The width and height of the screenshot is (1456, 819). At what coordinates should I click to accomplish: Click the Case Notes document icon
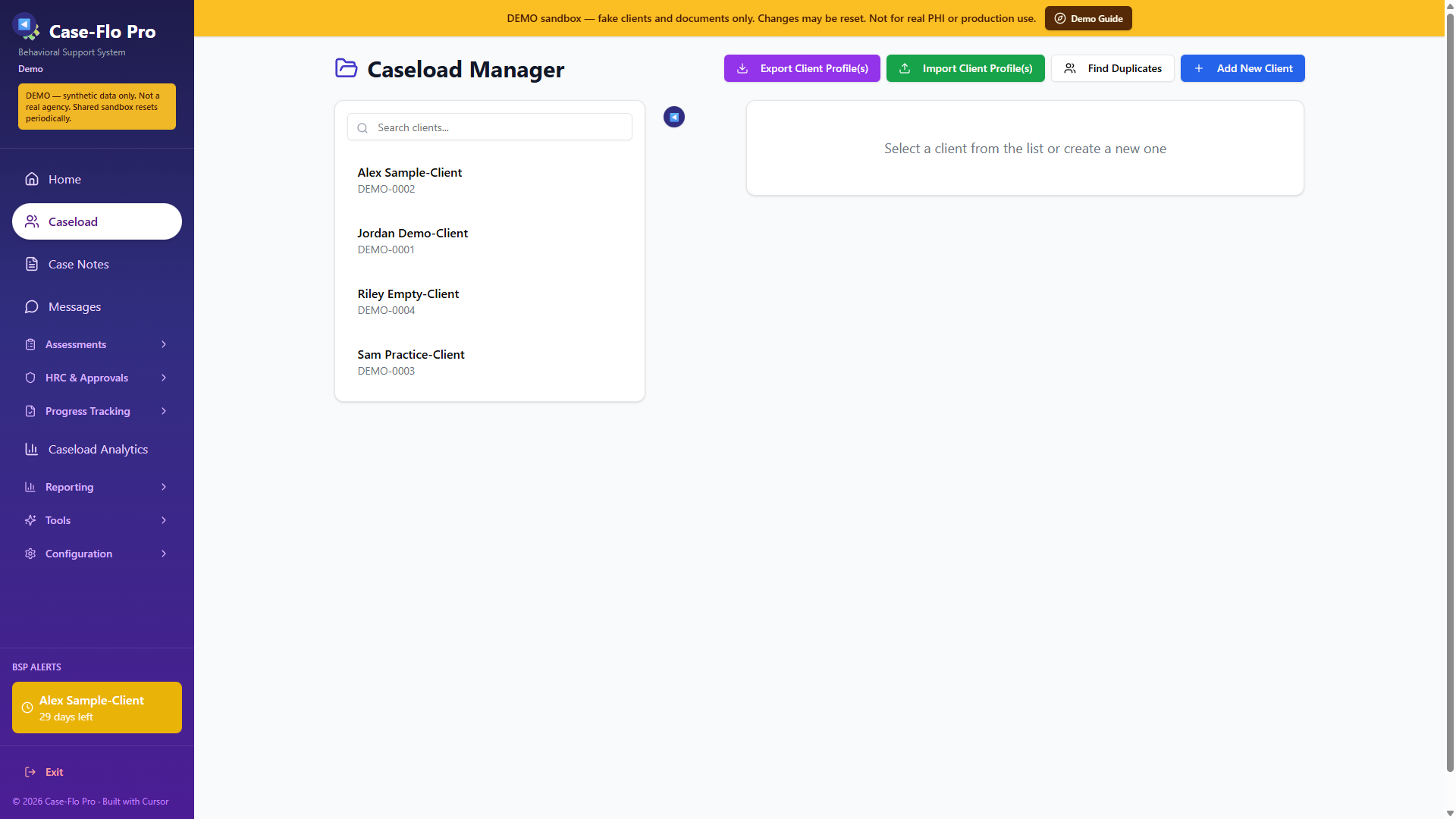coord(32,264)
